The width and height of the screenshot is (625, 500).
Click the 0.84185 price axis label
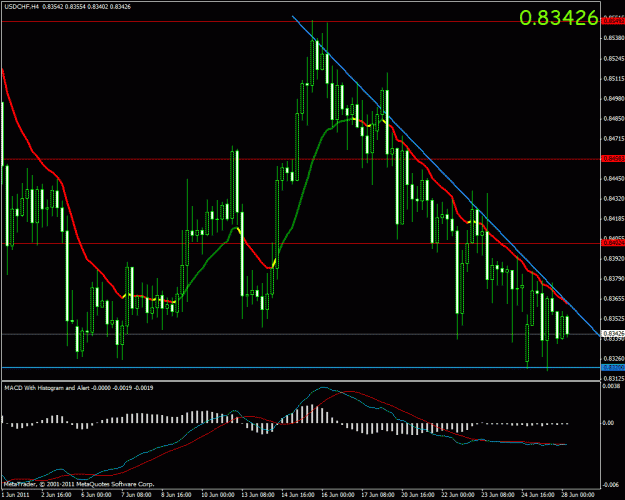coord(613,219)
